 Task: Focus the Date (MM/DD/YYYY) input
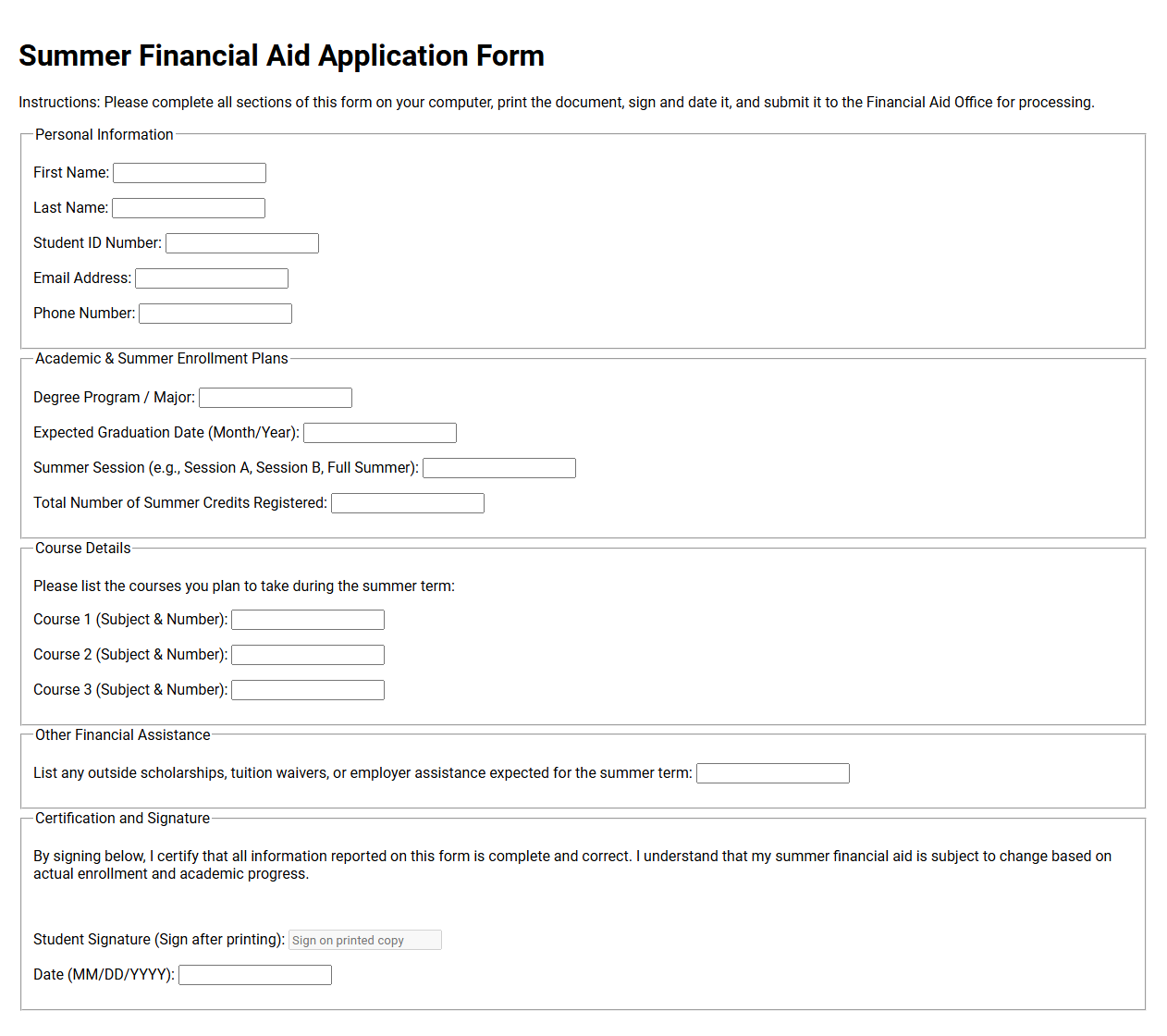(255, 975)
